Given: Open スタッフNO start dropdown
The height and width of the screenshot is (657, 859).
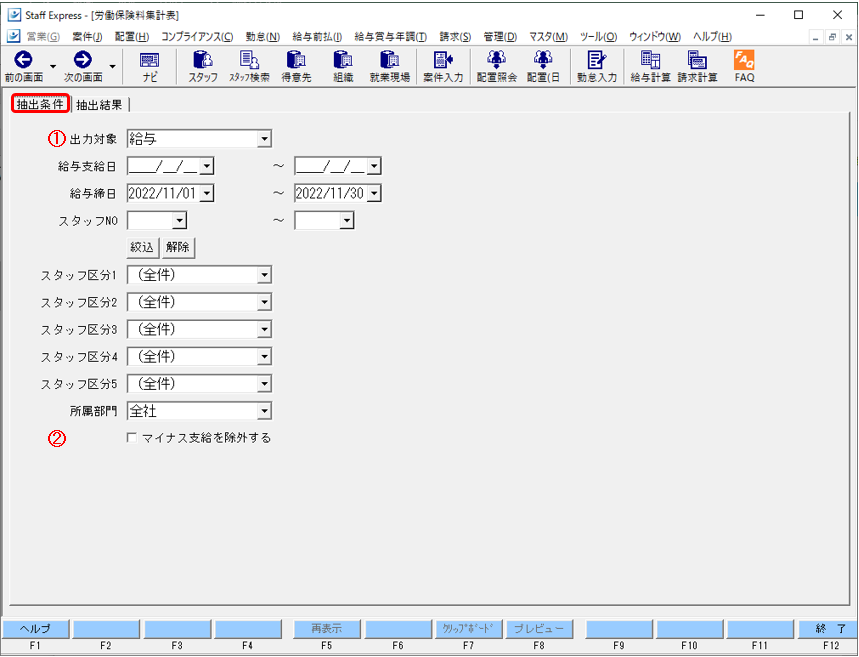Looking at the screenshot, I should (179, 220).
